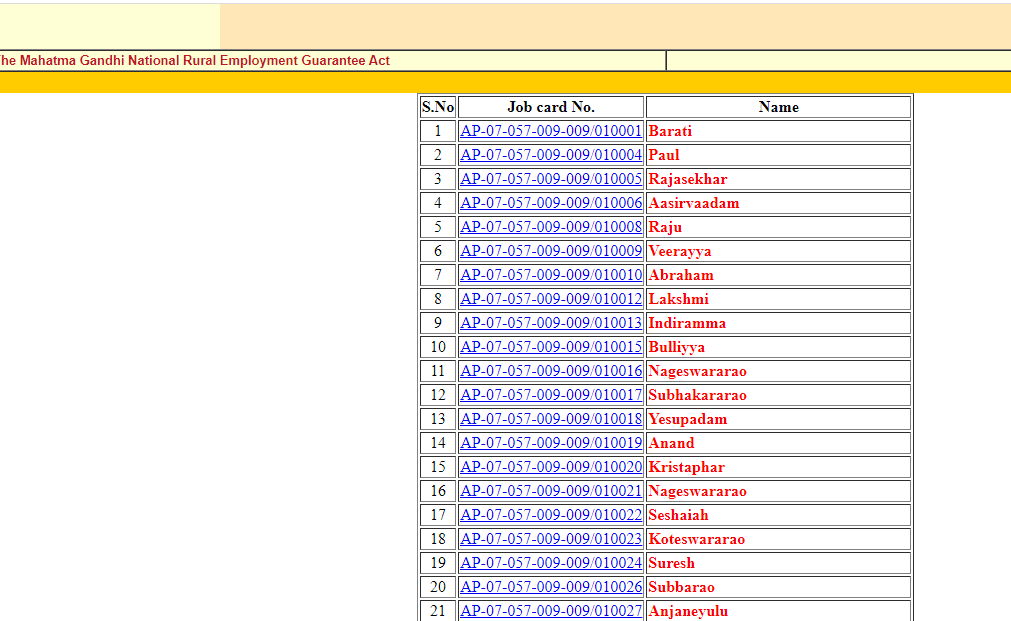Open job card ending 010021
Viewport: 1011px width, 621px height.
click(551, 491)
